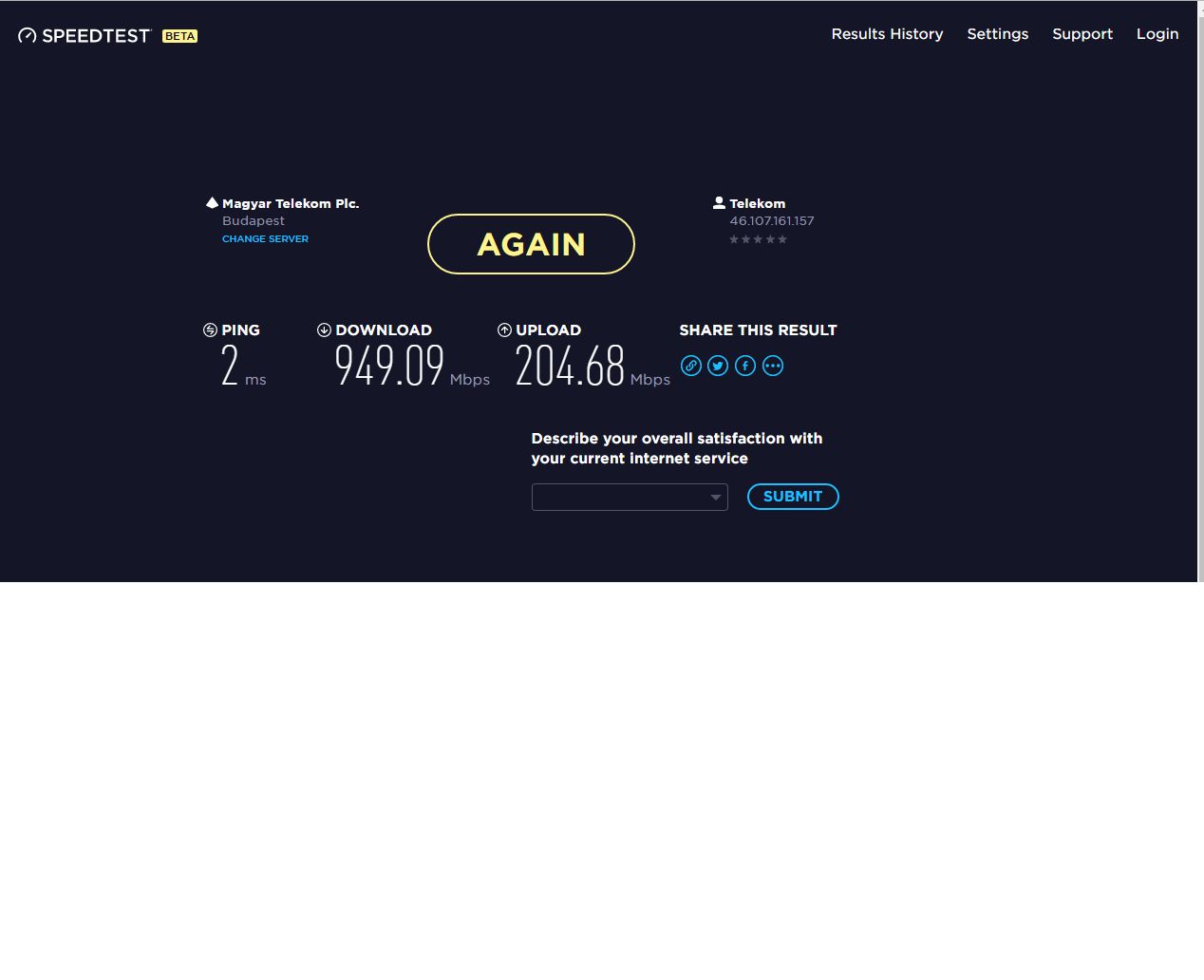Open the satisfaction dropdown
This screenshot has height=980, width=1204.
point(630,497)
